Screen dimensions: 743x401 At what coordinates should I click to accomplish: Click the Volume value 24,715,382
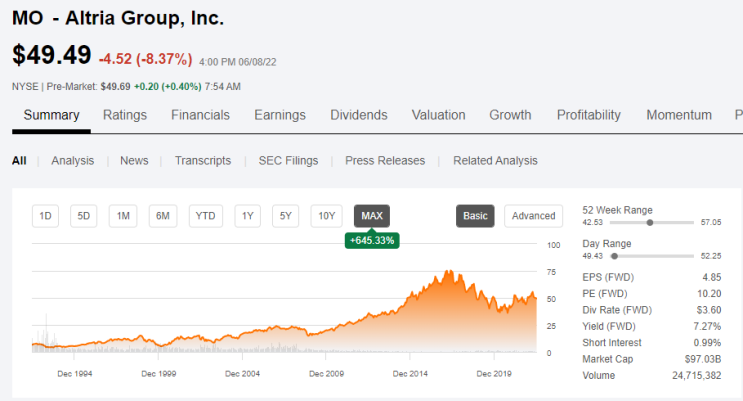pos(697,375)
